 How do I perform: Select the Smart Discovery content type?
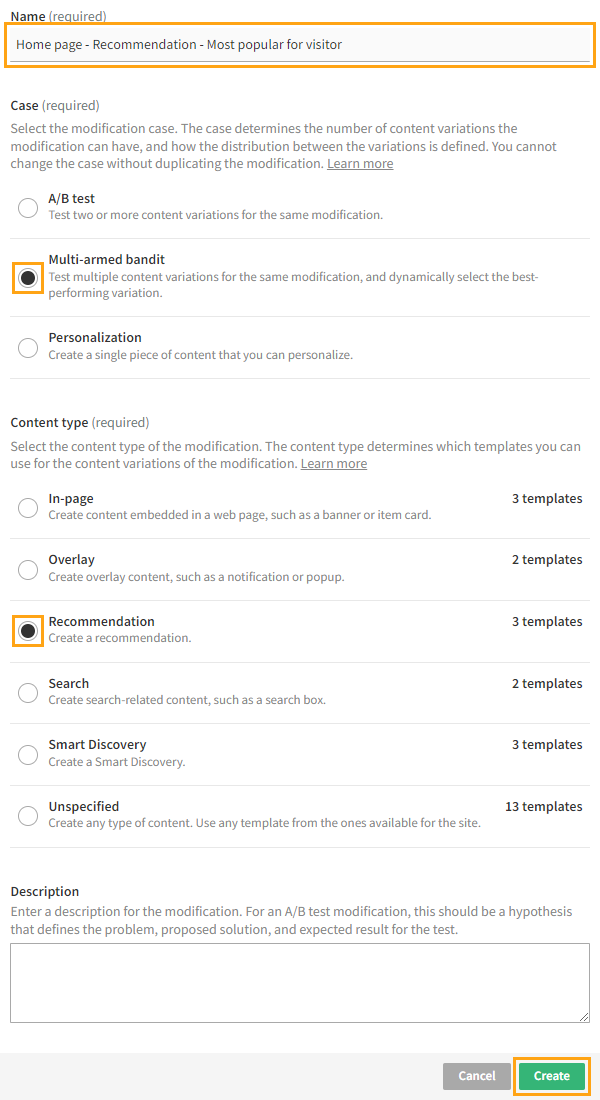pos(28,754)
